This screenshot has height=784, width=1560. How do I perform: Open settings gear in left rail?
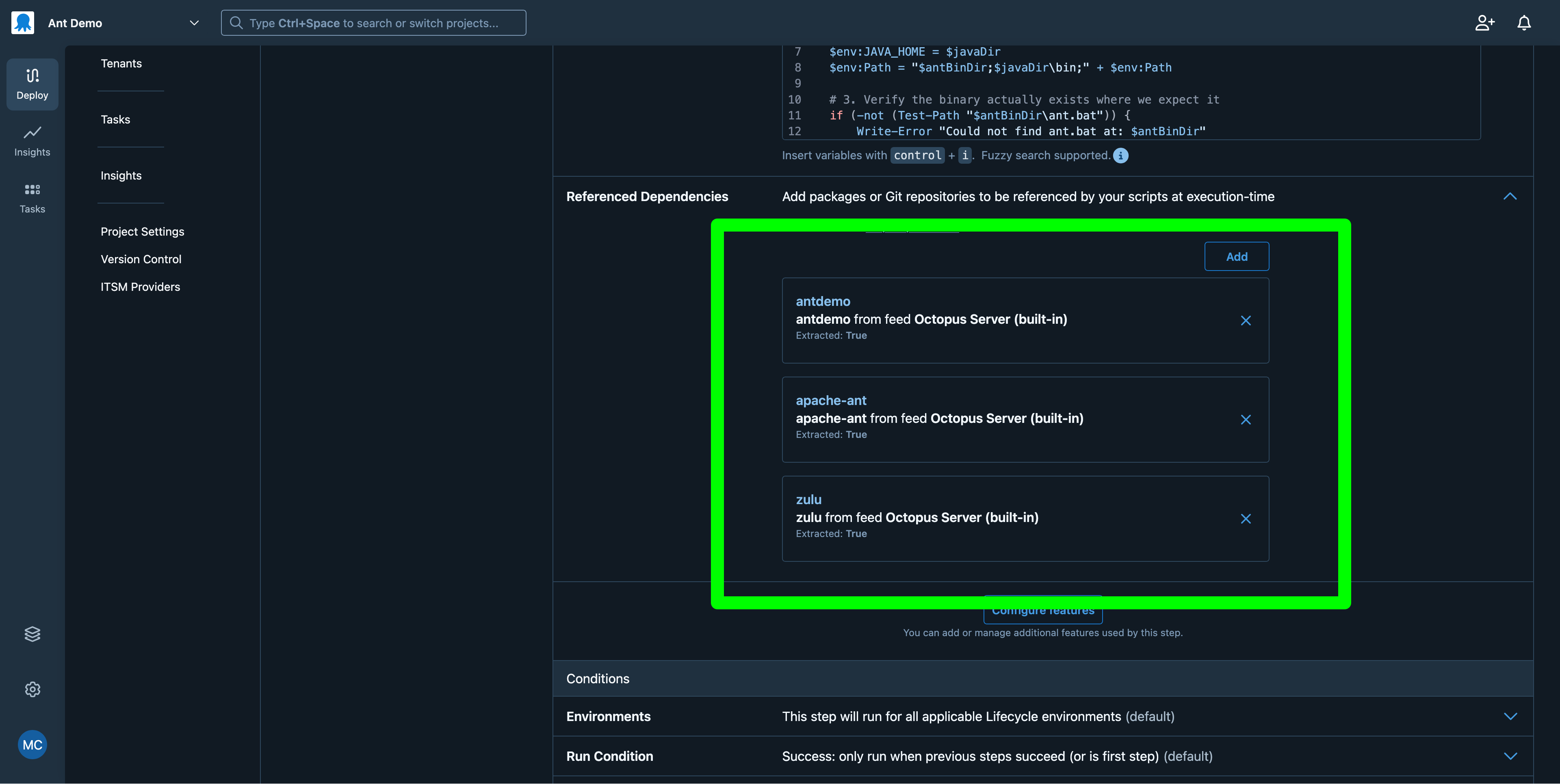point(32,689)
